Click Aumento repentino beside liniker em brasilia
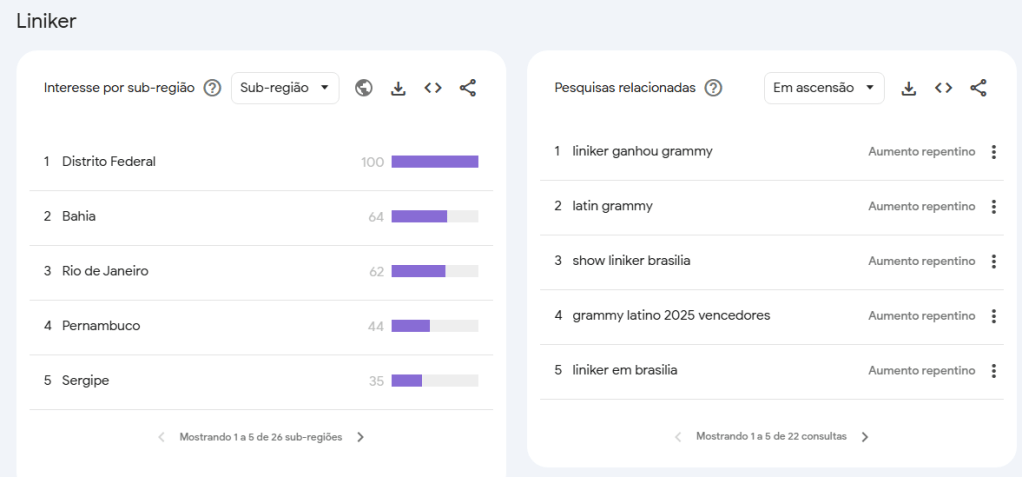 coord(922,371)
